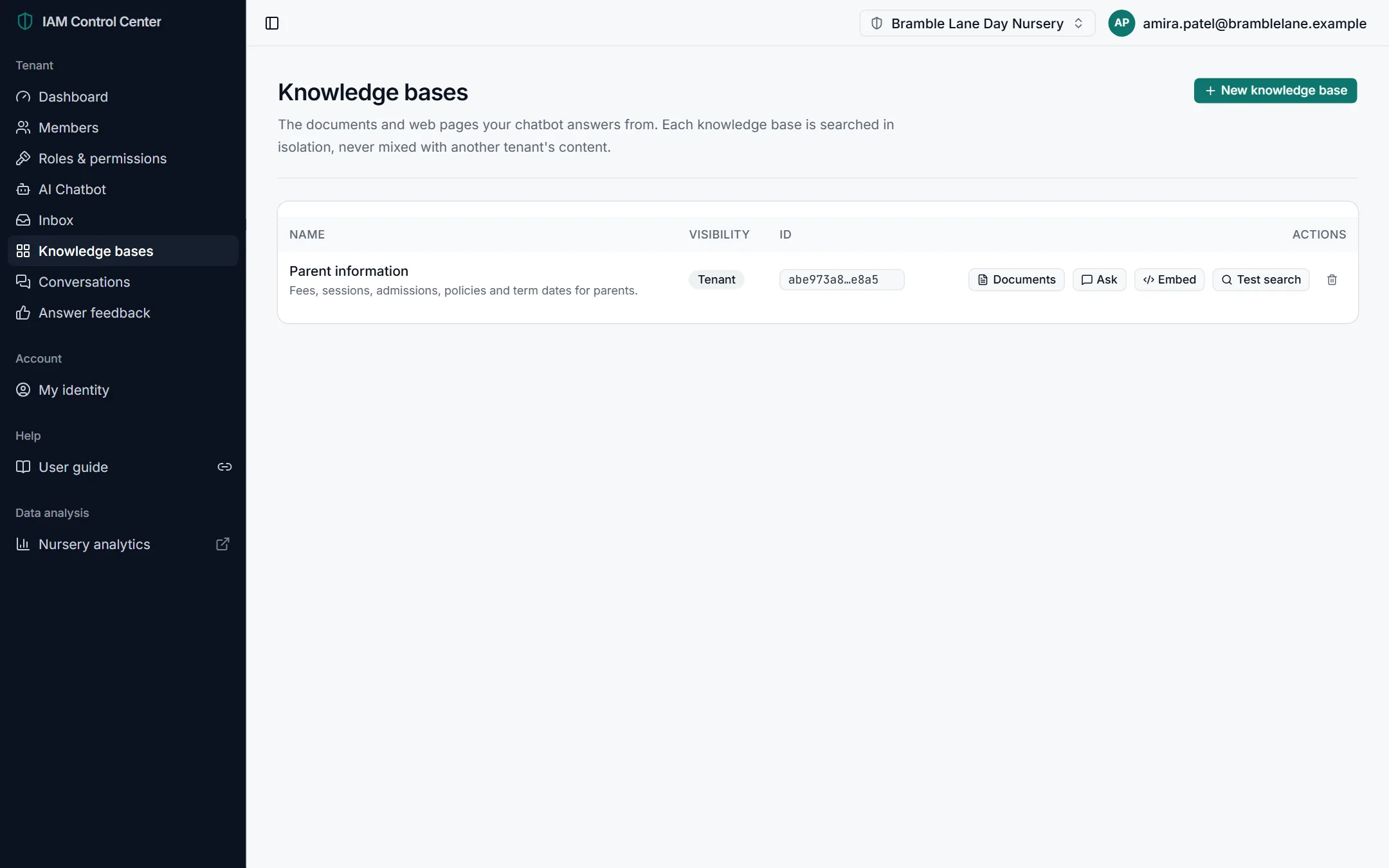Click the external link icon beside Nursery analytics
Image resolution: width=1389 pixels, height=868 pixels.
[222, 544]
